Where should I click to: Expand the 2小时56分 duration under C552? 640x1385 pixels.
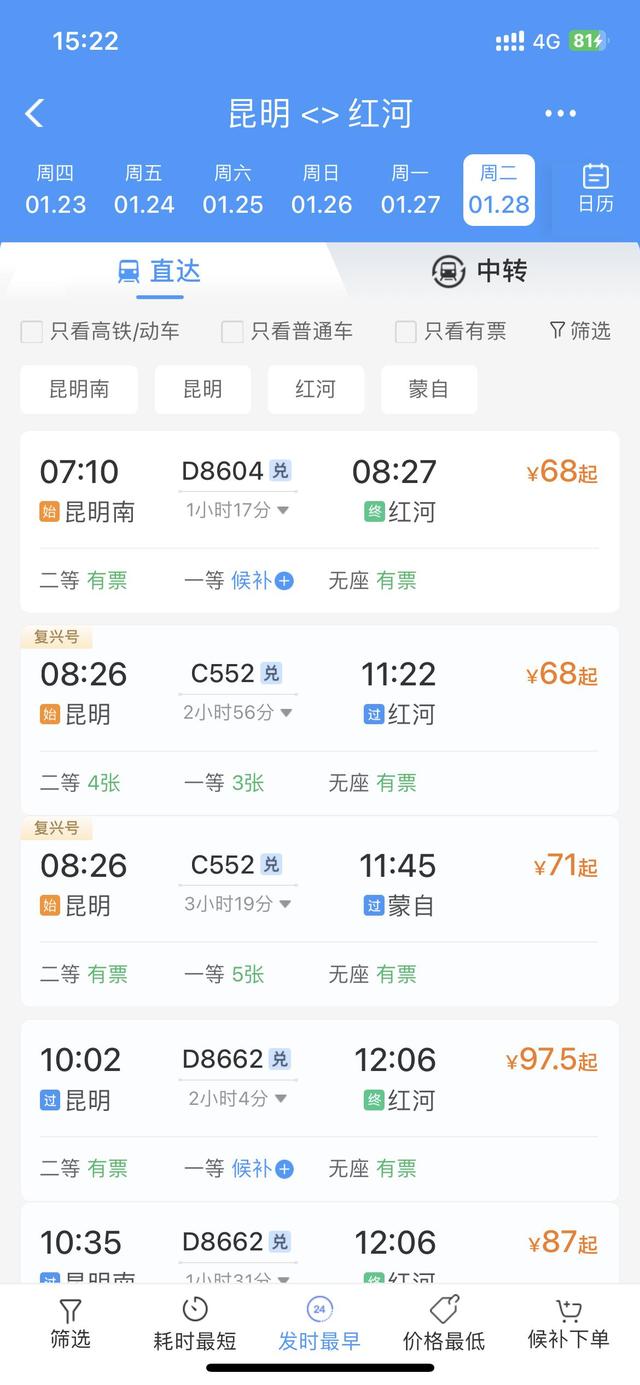click(x=237, y=714)
